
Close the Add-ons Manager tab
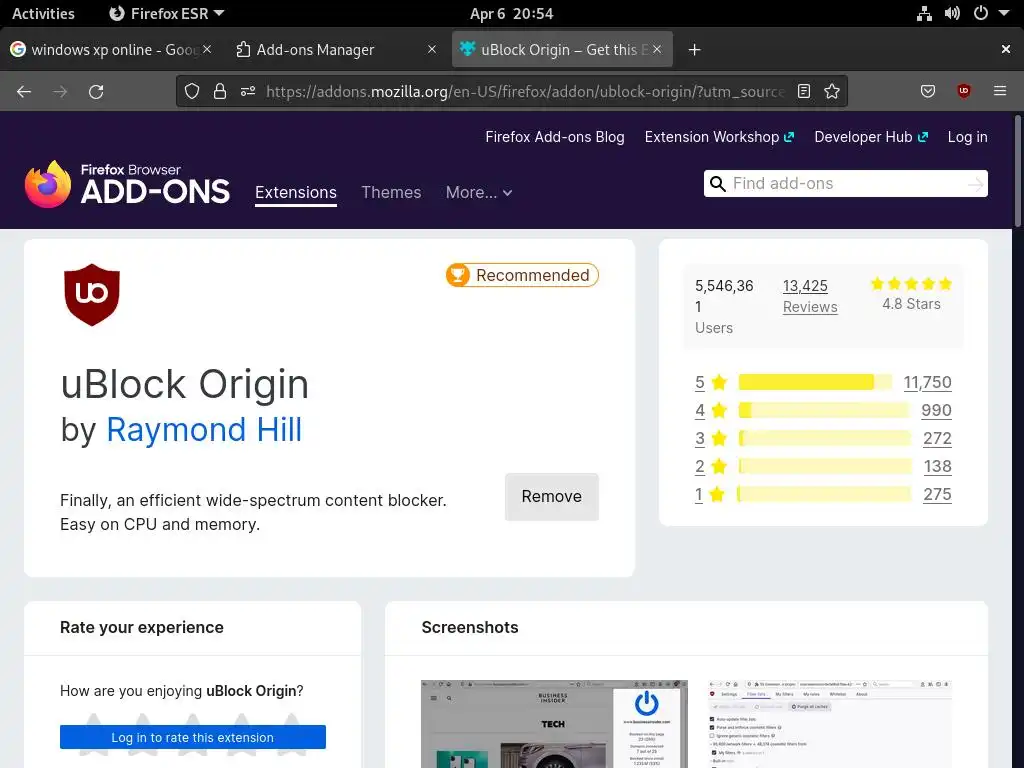[432, 49]
